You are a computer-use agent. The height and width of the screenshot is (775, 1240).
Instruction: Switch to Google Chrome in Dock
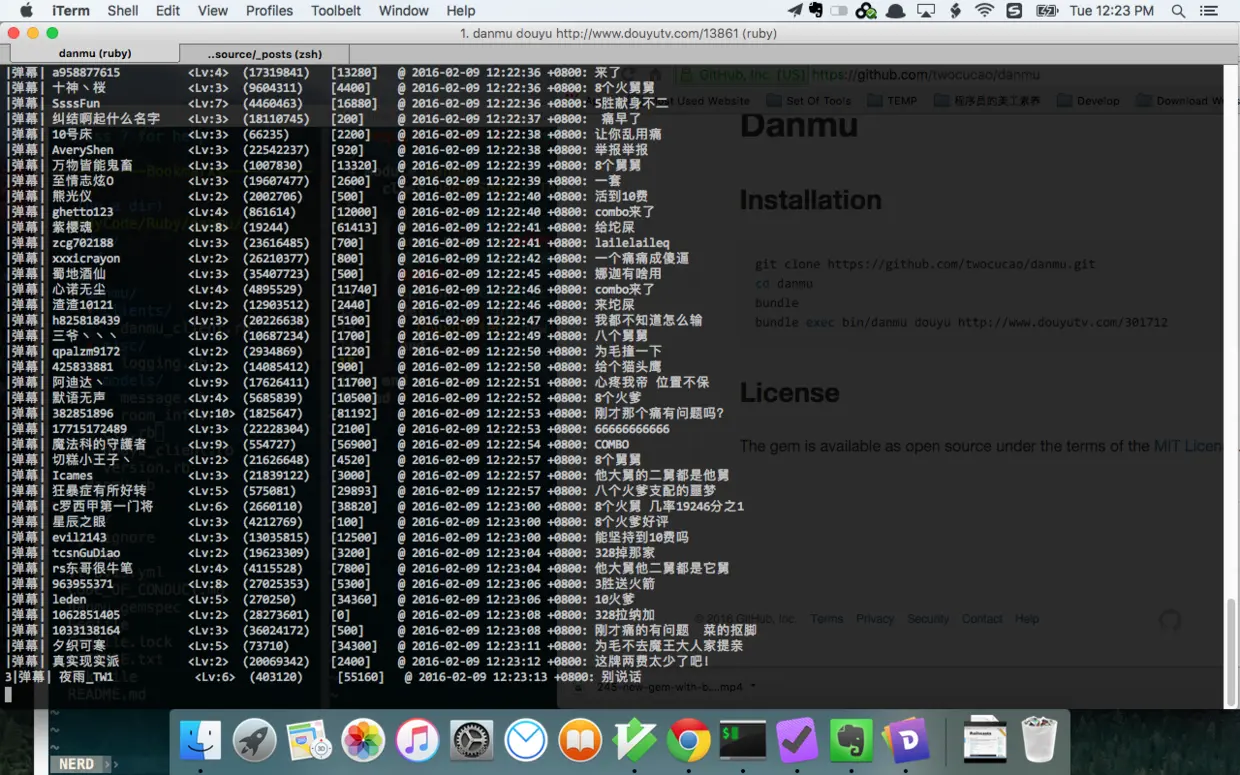tap(689, 741)
